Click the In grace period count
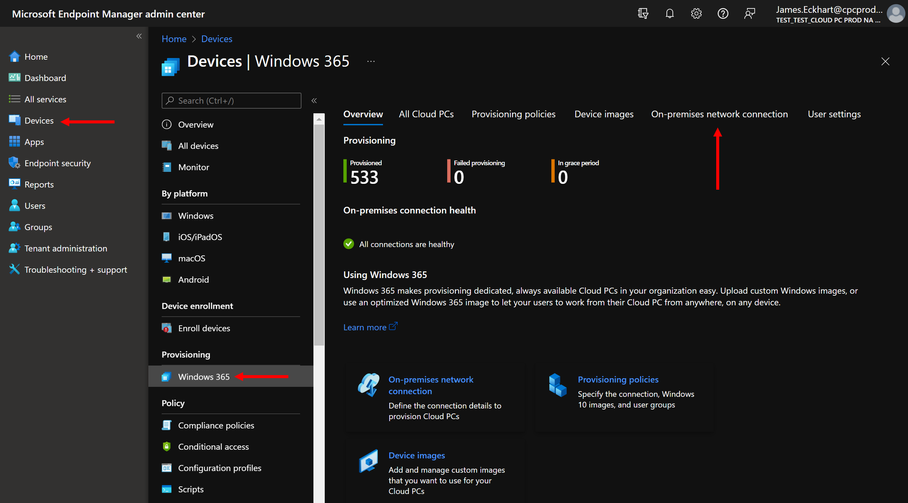Viewport: 908px width, 503px height. [x=563, y=178]
